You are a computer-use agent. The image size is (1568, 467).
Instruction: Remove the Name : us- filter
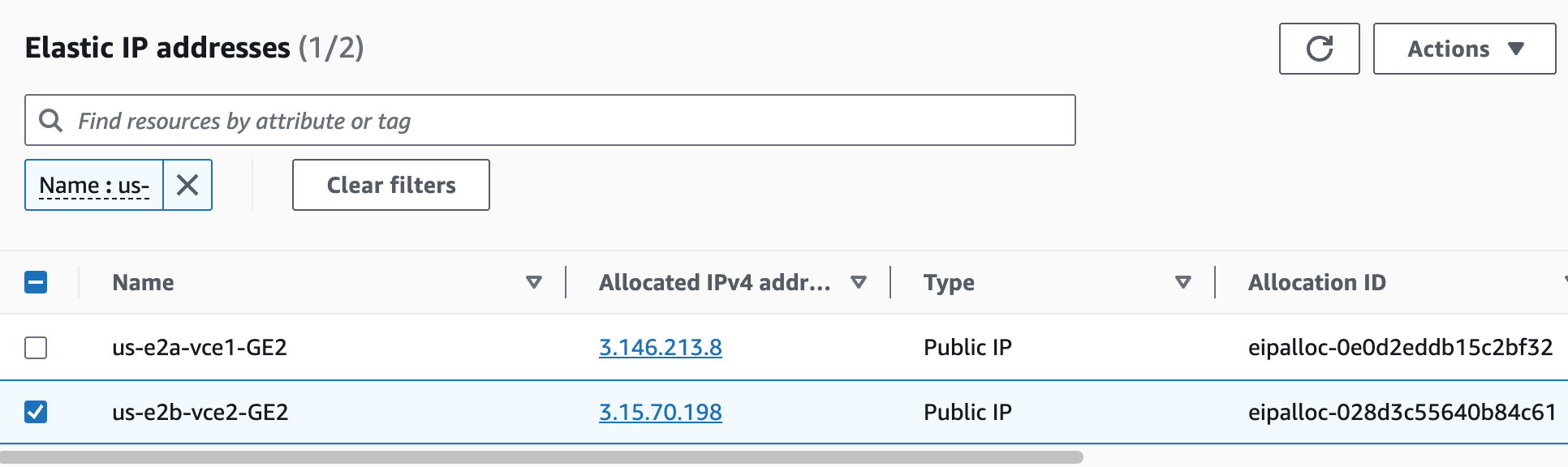point(187,185)
